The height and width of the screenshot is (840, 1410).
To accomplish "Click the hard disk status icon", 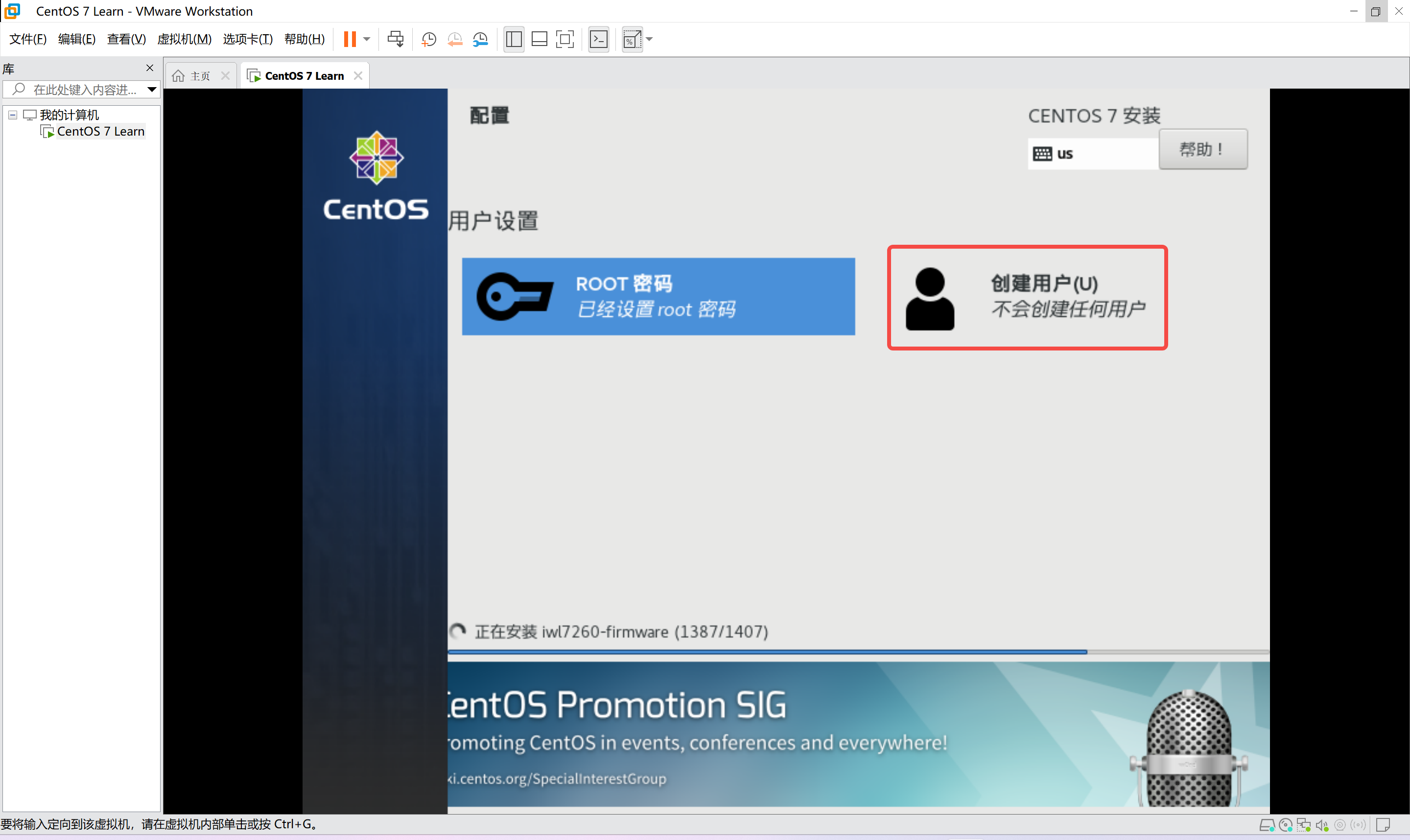I will point(1267,825).
